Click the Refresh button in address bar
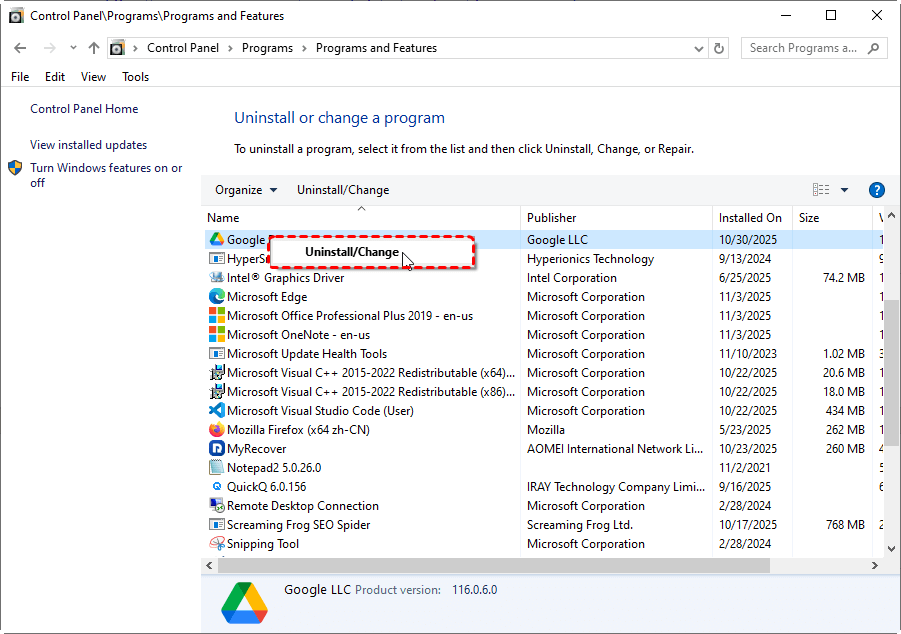The image size is (901, 634). click(x=719, y=48)
